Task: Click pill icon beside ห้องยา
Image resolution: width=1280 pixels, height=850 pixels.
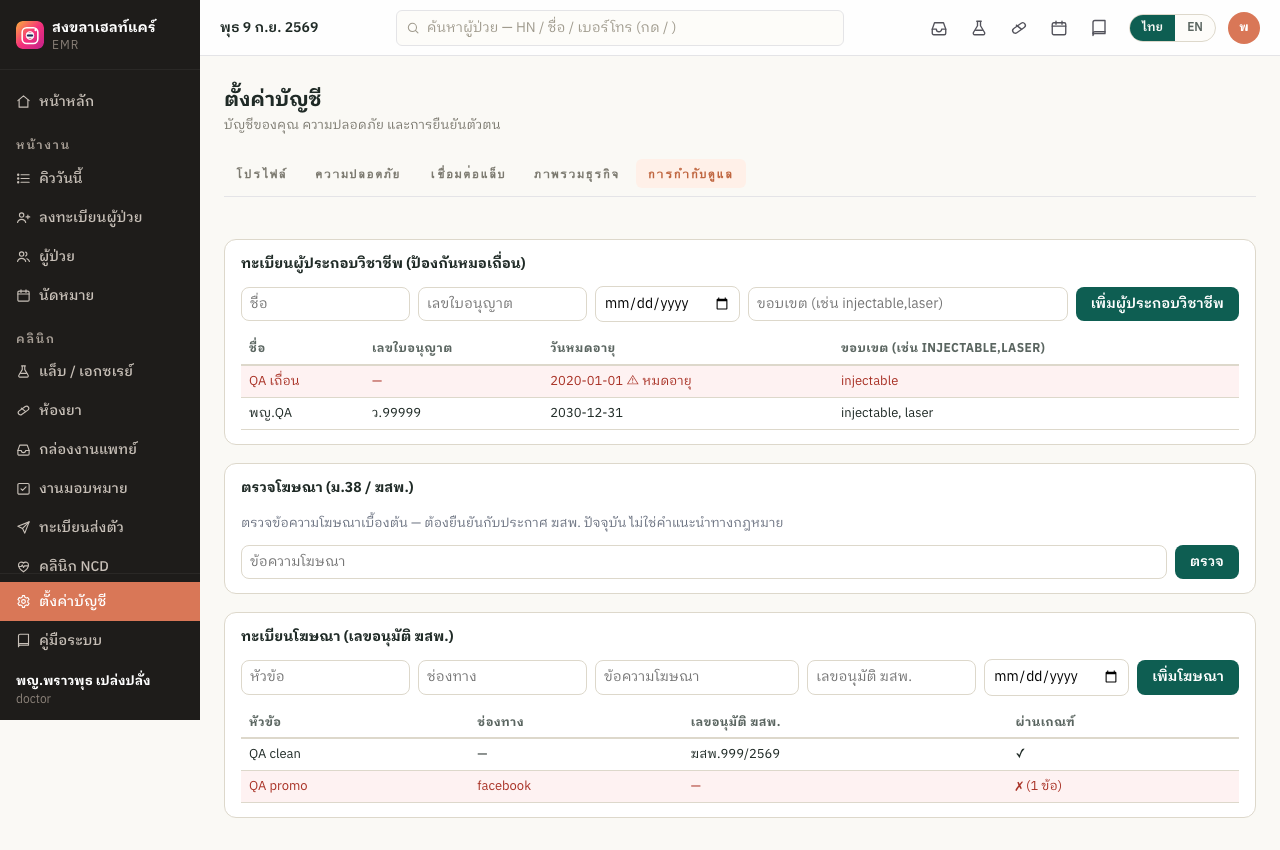Action: pyautogui.click(x=23, y=410)
